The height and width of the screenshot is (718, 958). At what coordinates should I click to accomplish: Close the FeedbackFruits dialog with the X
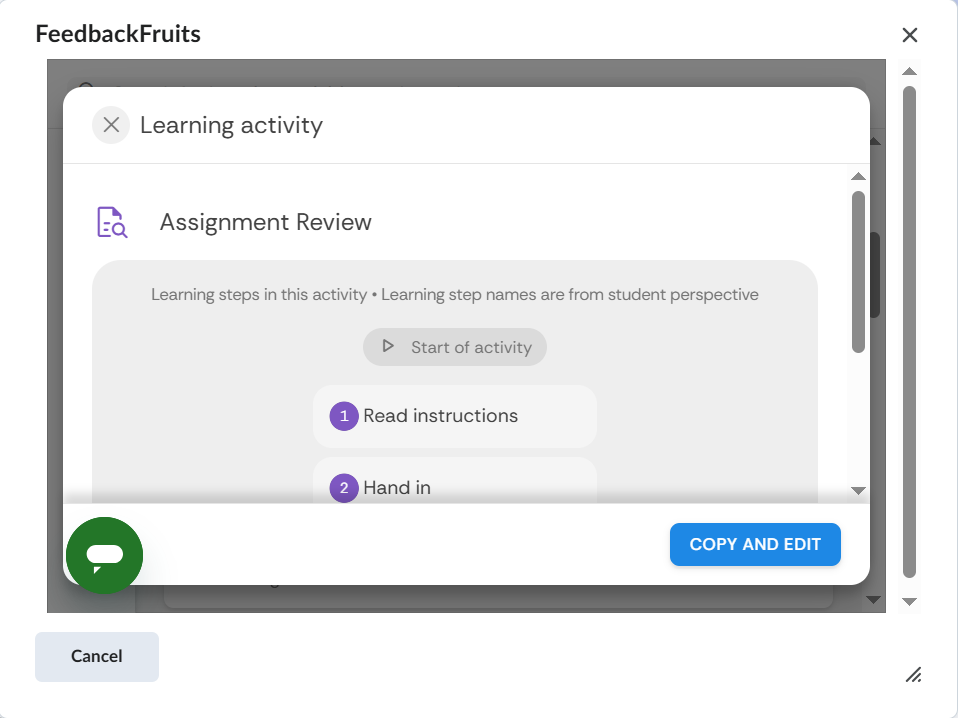pyautogui.click(x=910, y=36)
